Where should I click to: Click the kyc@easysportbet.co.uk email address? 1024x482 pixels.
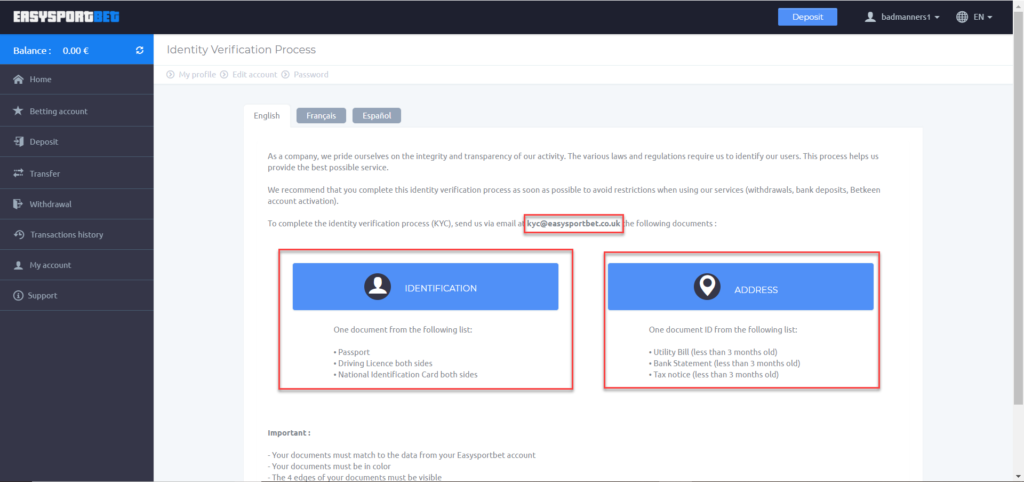(x=573, y=223)
